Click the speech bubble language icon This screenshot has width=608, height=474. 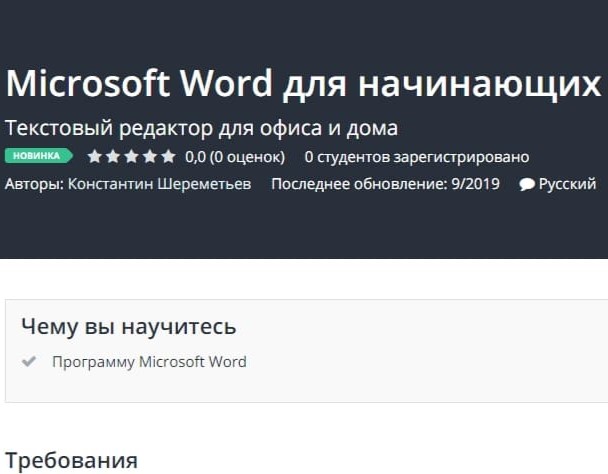(527, 184)
